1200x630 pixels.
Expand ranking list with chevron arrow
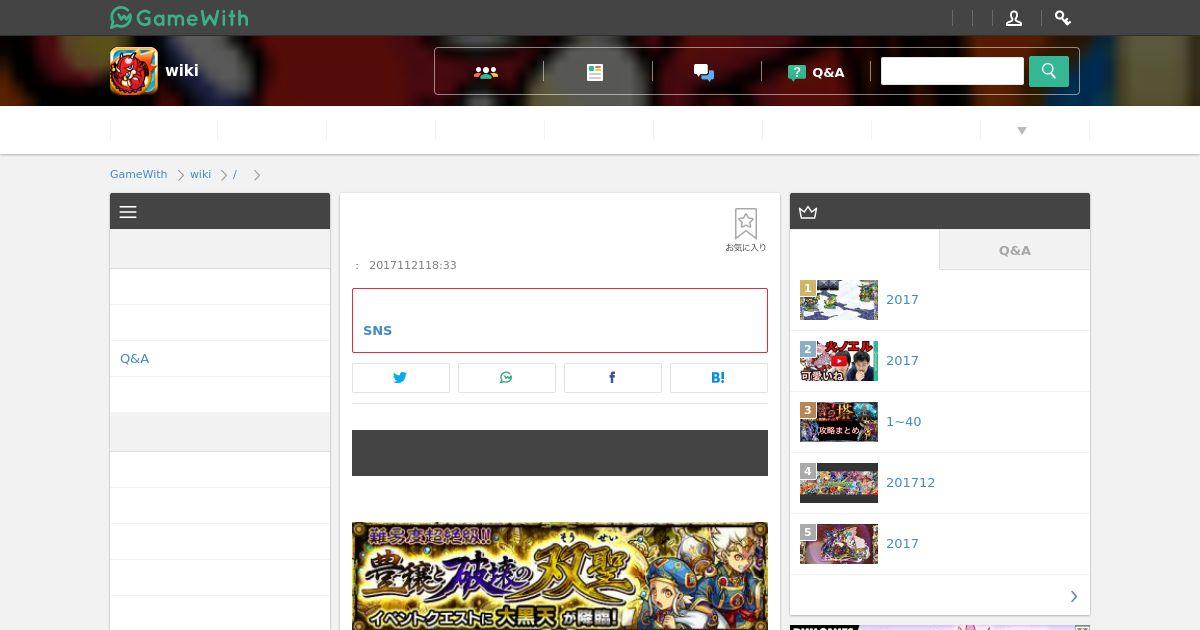[1074, 596]
